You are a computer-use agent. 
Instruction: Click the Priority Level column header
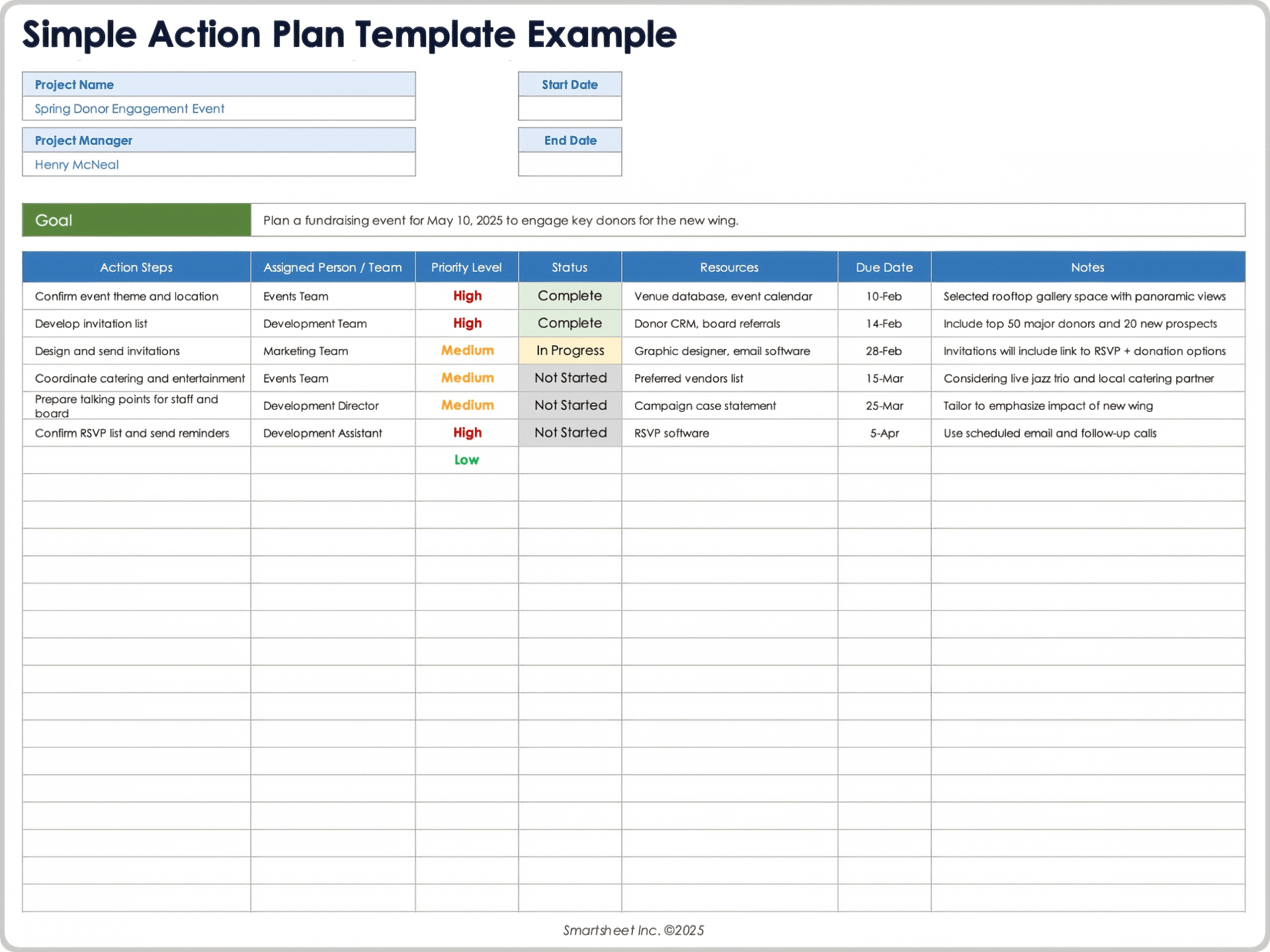(466, 267)
